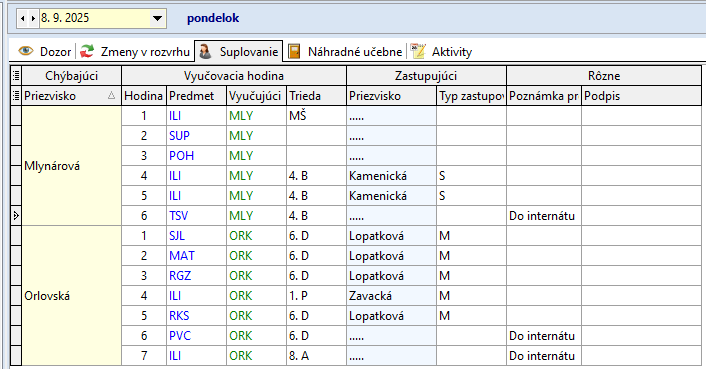Click the eye icon on the Dozor tab
706x369 pixels.
(26, 51)
